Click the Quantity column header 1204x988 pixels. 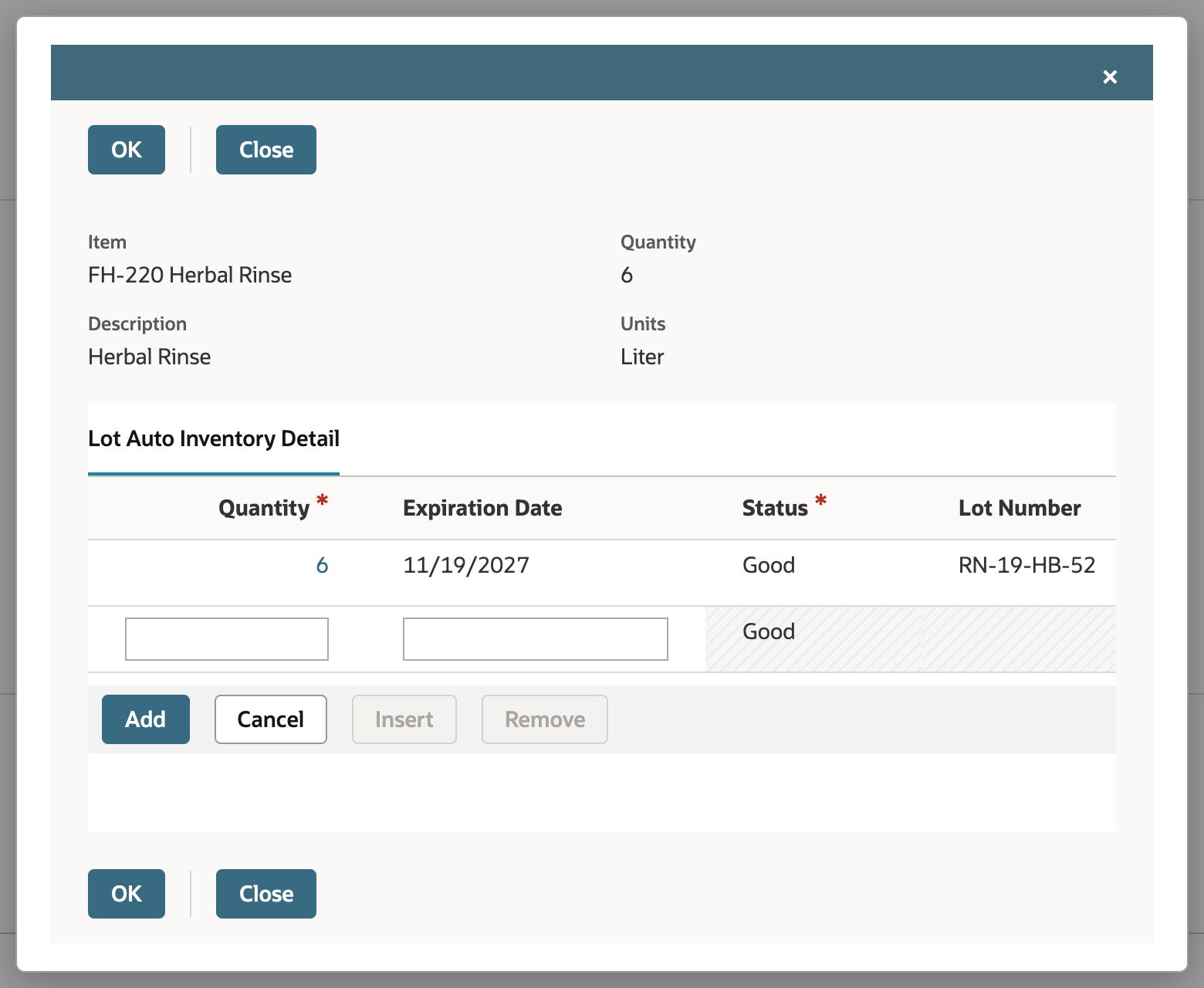[x=264, y=508]
